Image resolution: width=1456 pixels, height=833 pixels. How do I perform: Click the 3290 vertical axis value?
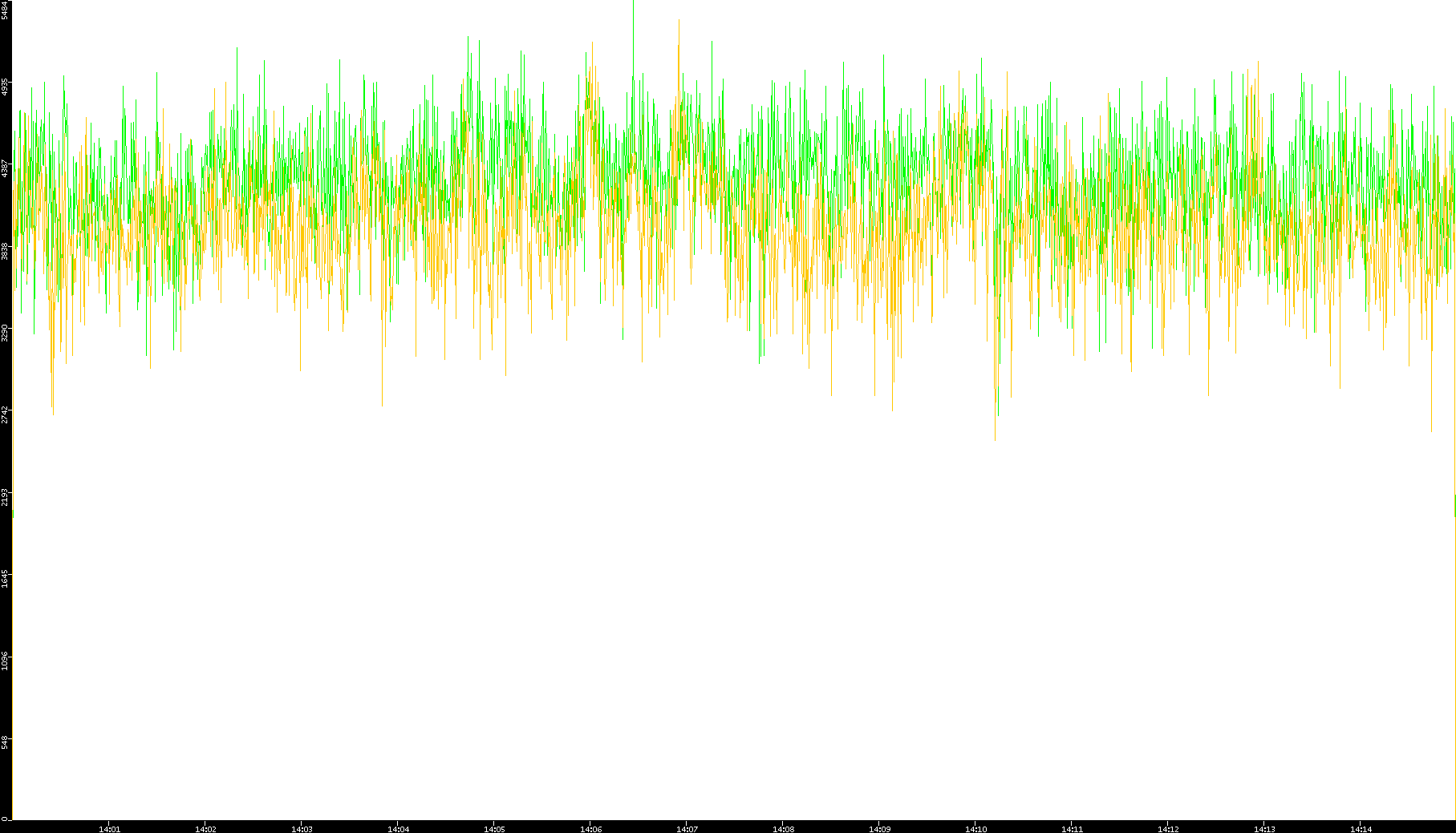[x=6, y=332]
